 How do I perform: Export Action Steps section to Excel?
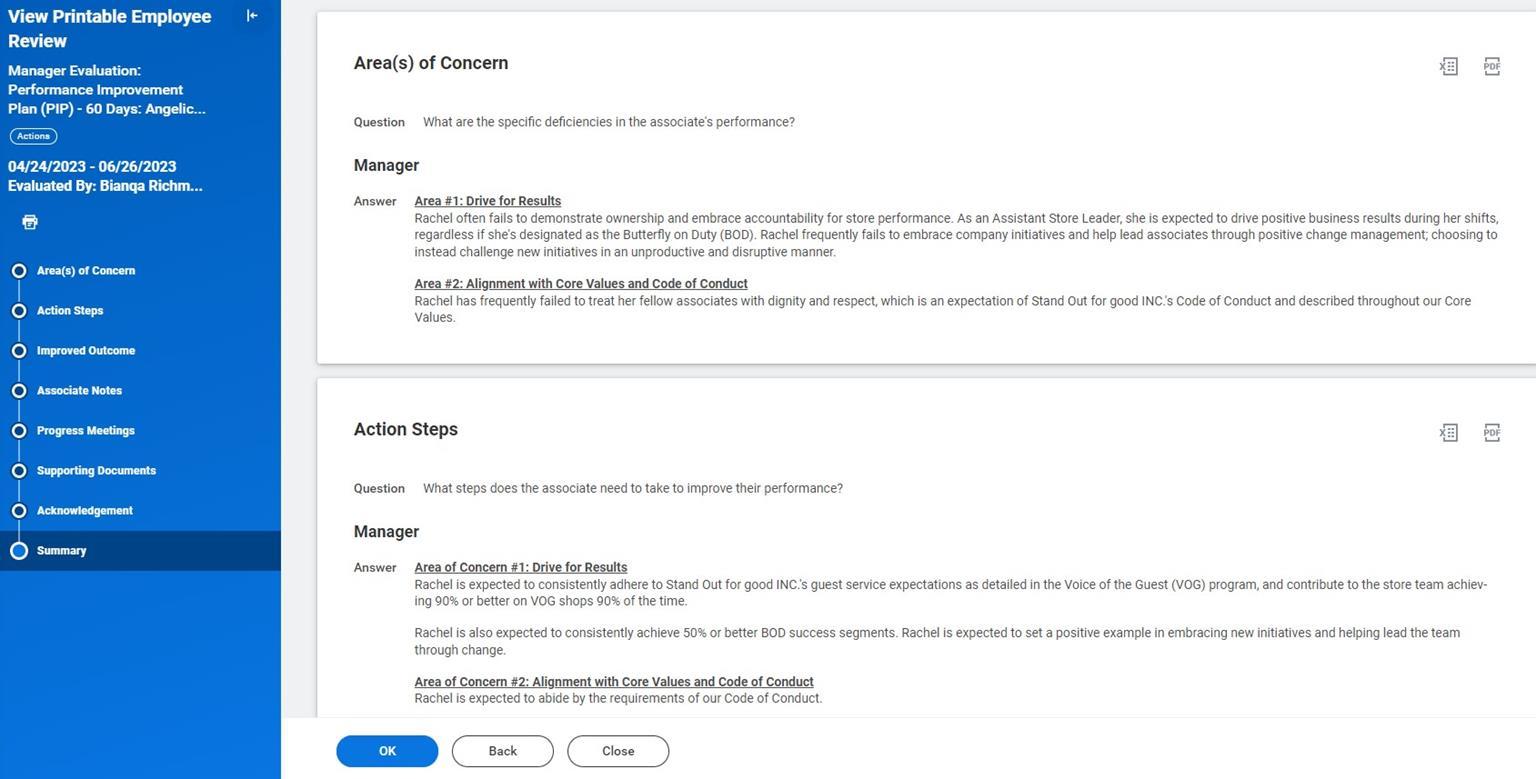[1448, 432]
